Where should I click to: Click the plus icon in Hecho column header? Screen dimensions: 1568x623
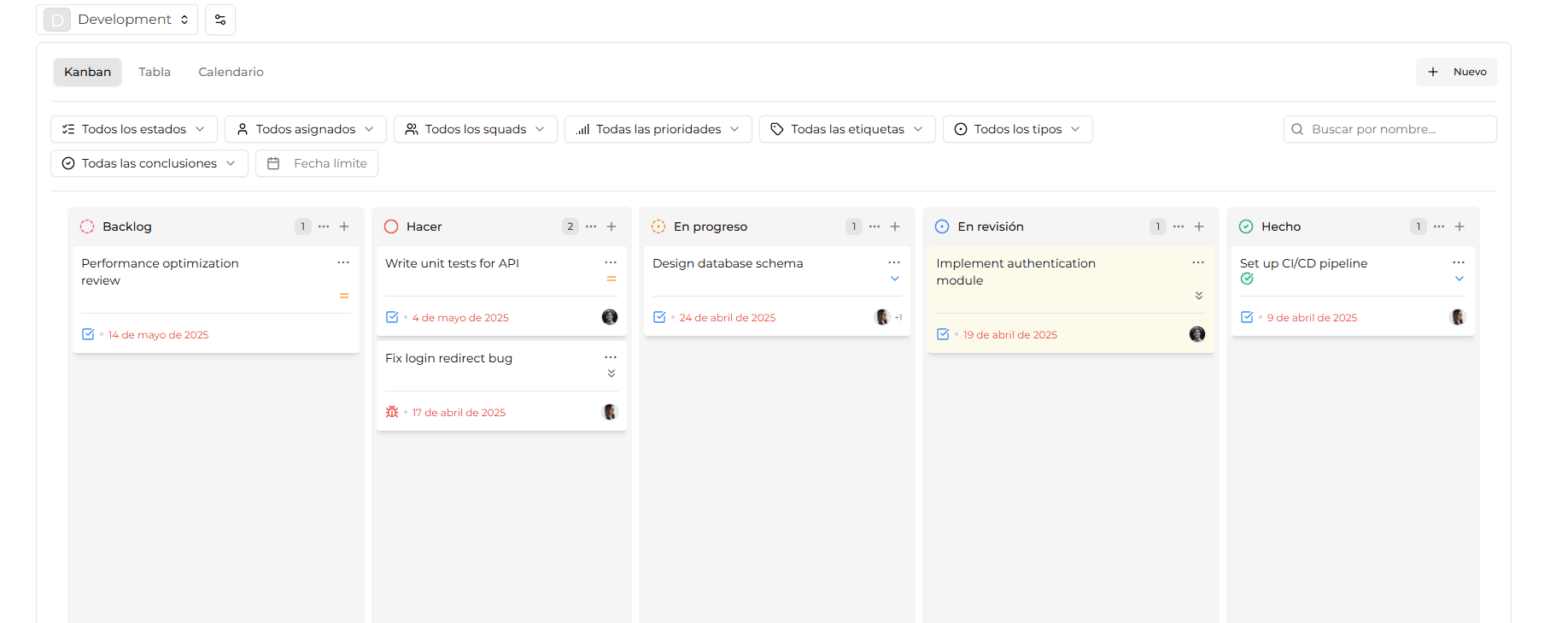click(1460, 226)
